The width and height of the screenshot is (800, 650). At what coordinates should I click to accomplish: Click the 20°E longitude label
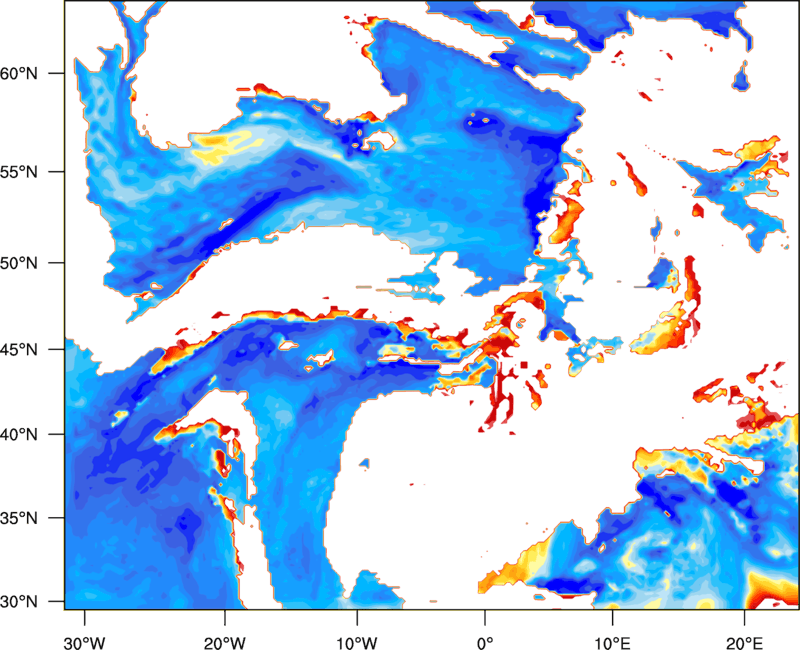click(x=744, y=643)
